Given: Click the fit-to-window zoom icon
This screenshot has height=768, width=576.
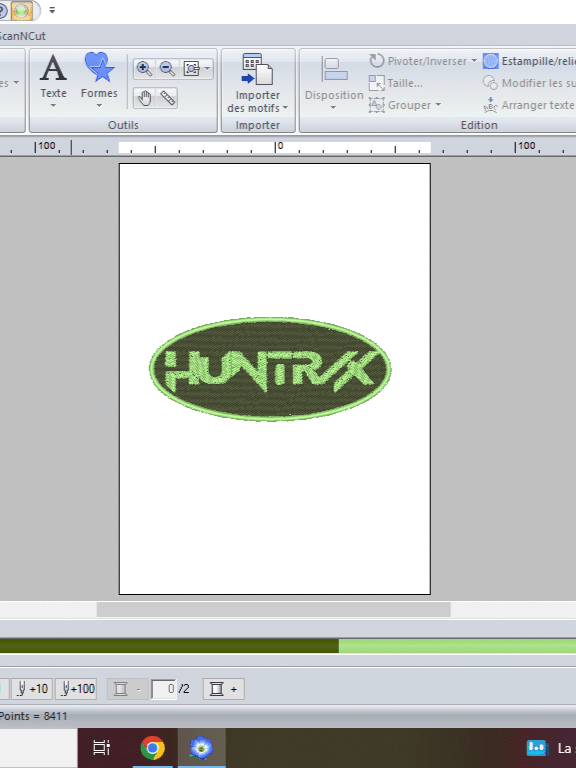Looking at the screenshot, I should point(192,69).
